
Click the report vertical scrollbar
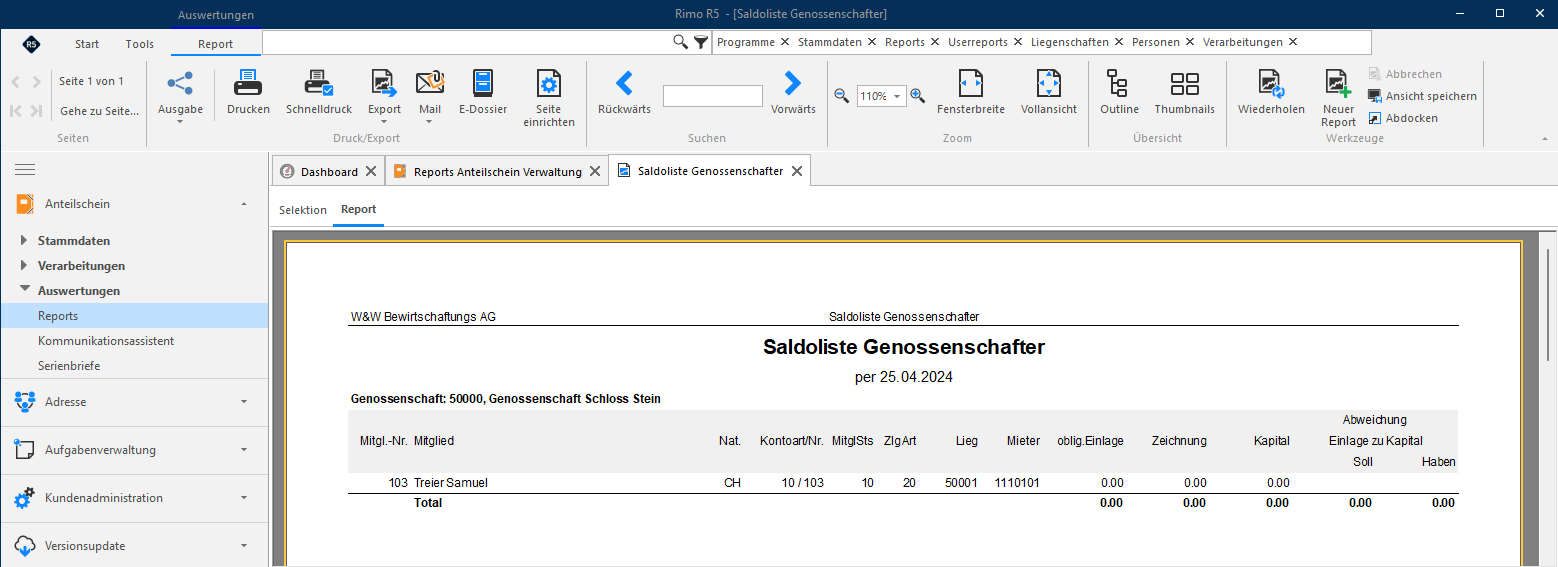tap(1550, 305)
